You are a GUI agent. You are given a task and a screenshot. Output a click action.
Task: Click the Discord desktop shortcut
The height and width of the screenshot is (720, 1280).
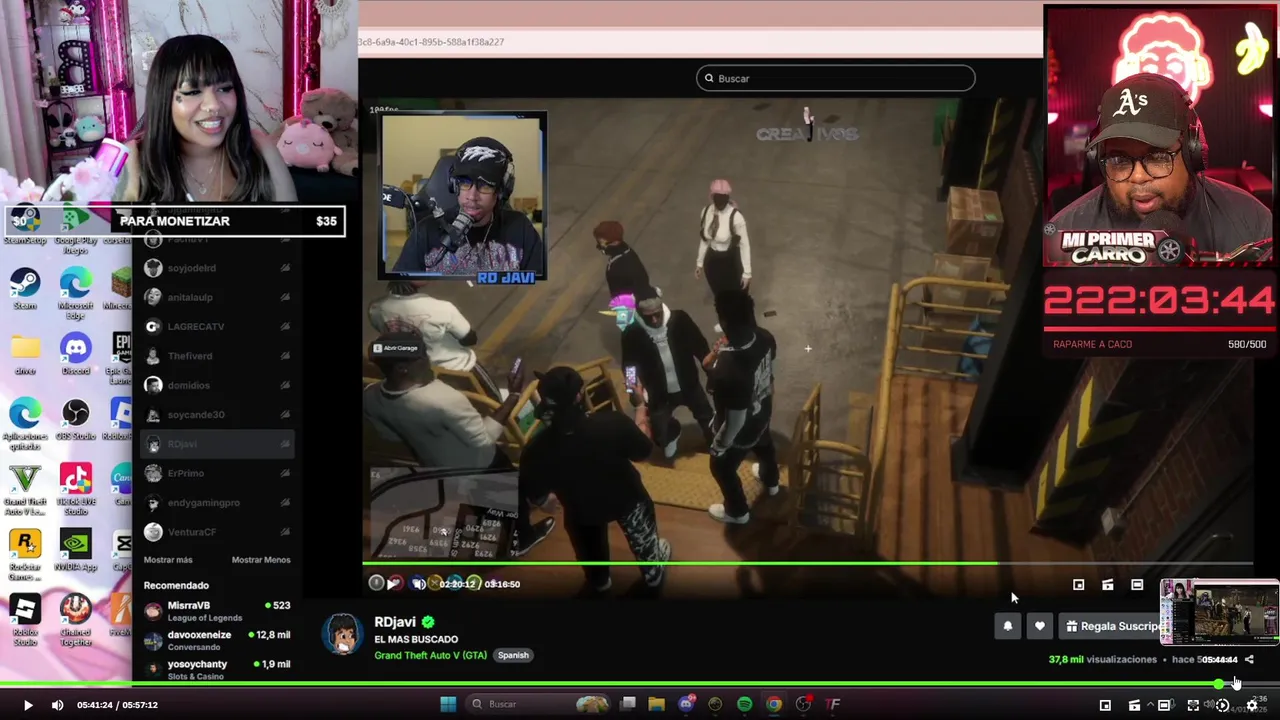[76, 355]
